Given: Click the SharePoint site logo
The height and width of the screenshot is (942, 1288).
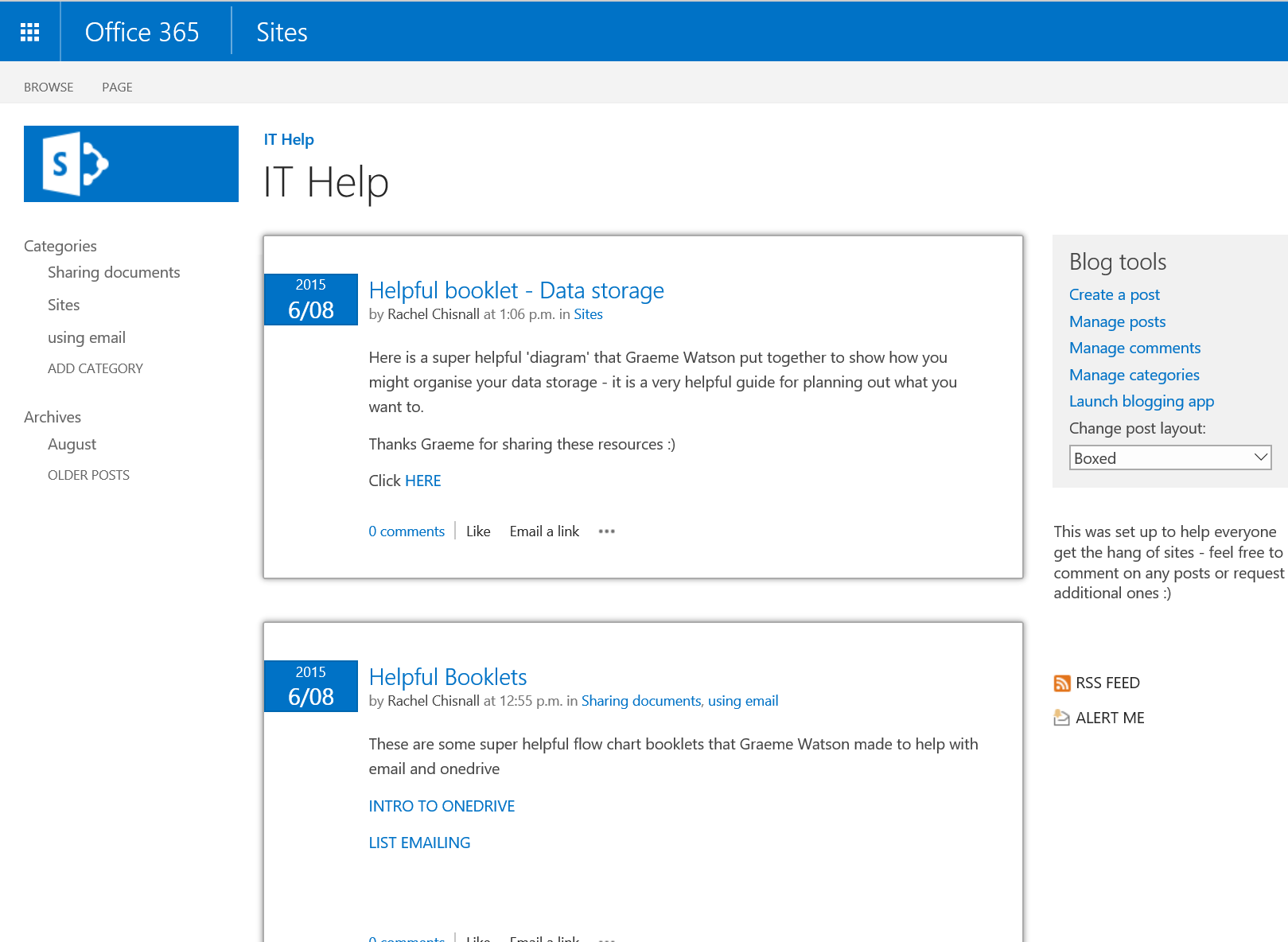Looking at the screenshot, I should coord(131,164).
